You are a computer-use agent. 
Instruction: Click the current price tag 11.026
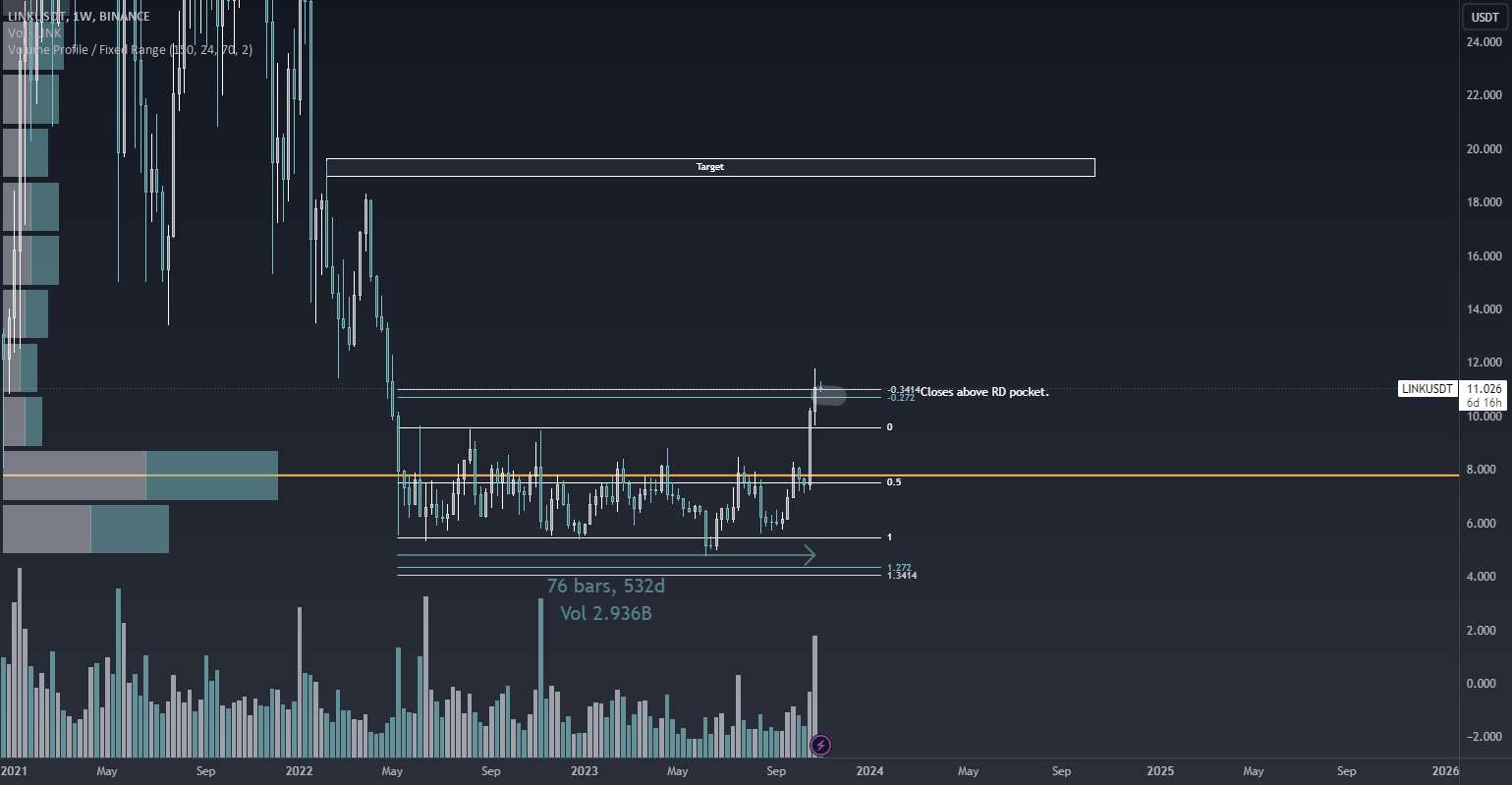tap(1484, 389)
